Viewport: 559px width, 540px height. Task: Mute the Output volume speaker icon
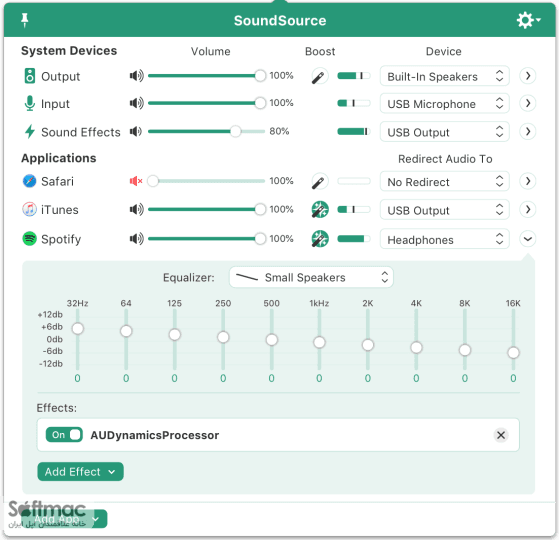(137, 76)
